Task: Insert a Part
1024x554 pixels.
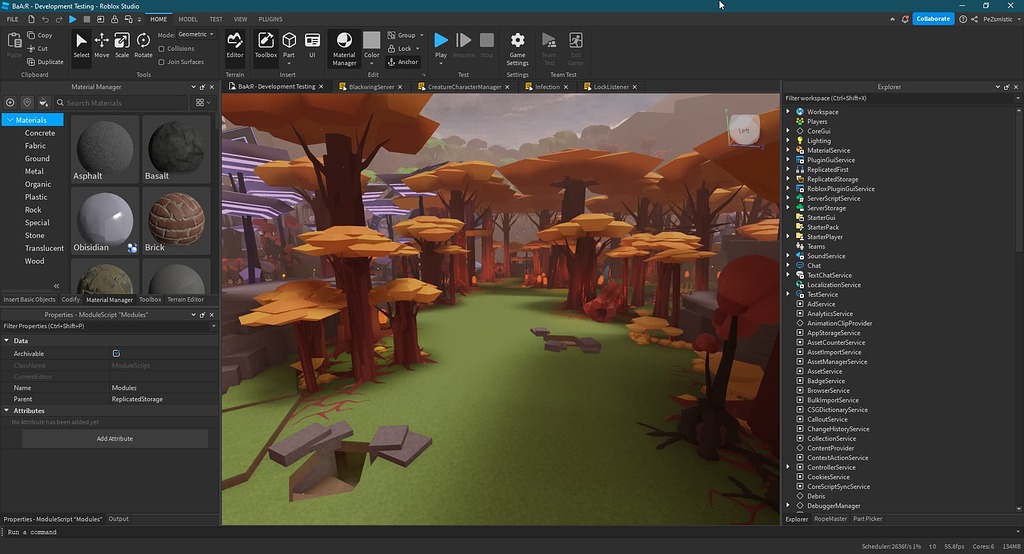Action: point(289,47)
